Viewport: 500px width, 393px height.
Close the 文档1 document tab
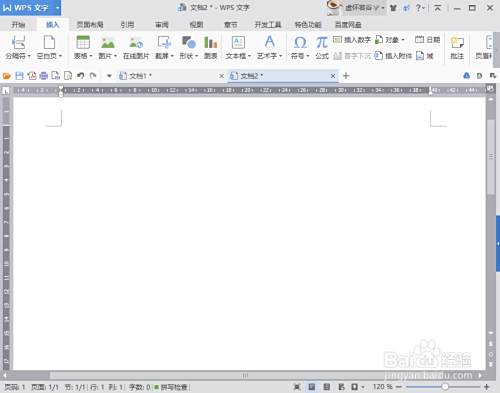[221, 76]
